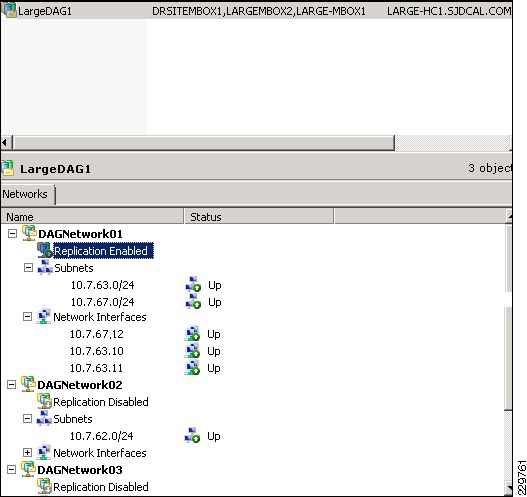Collapse Network Interfaces under DAGNetwork01
Image resolution: width=527 pixels, height=497 pixels.
[27, 317]
